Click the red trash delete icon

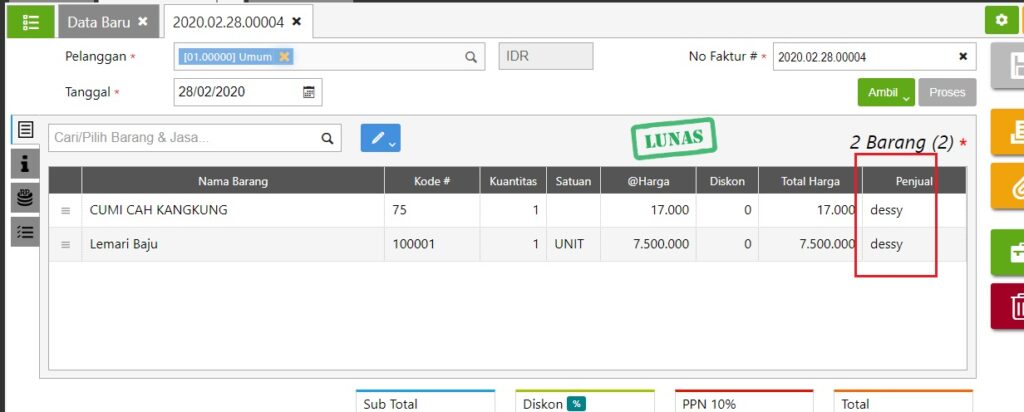[1012, 306]
